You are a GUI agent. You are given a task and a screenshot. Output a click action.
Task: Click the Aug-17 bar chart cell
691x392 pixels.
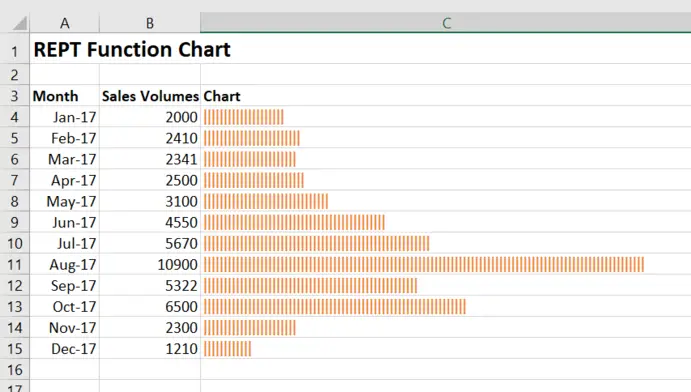(x=446, y=264)
